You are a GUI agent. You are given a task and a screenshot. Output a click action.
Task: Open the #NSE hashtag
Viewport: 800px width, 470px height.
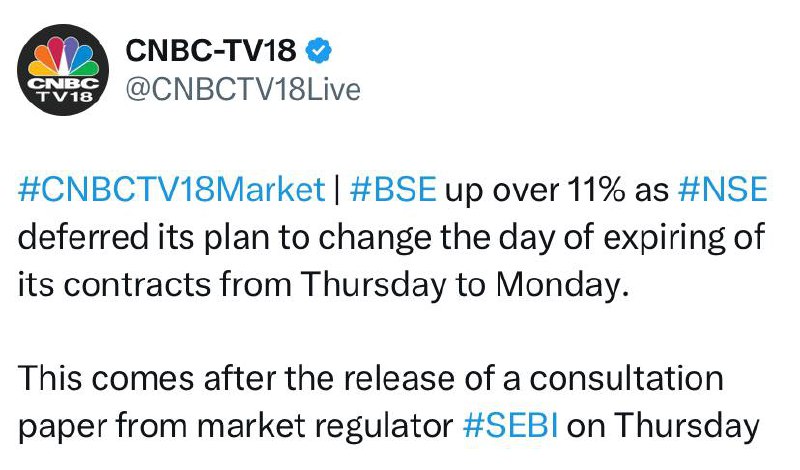(x=722, y=189)
